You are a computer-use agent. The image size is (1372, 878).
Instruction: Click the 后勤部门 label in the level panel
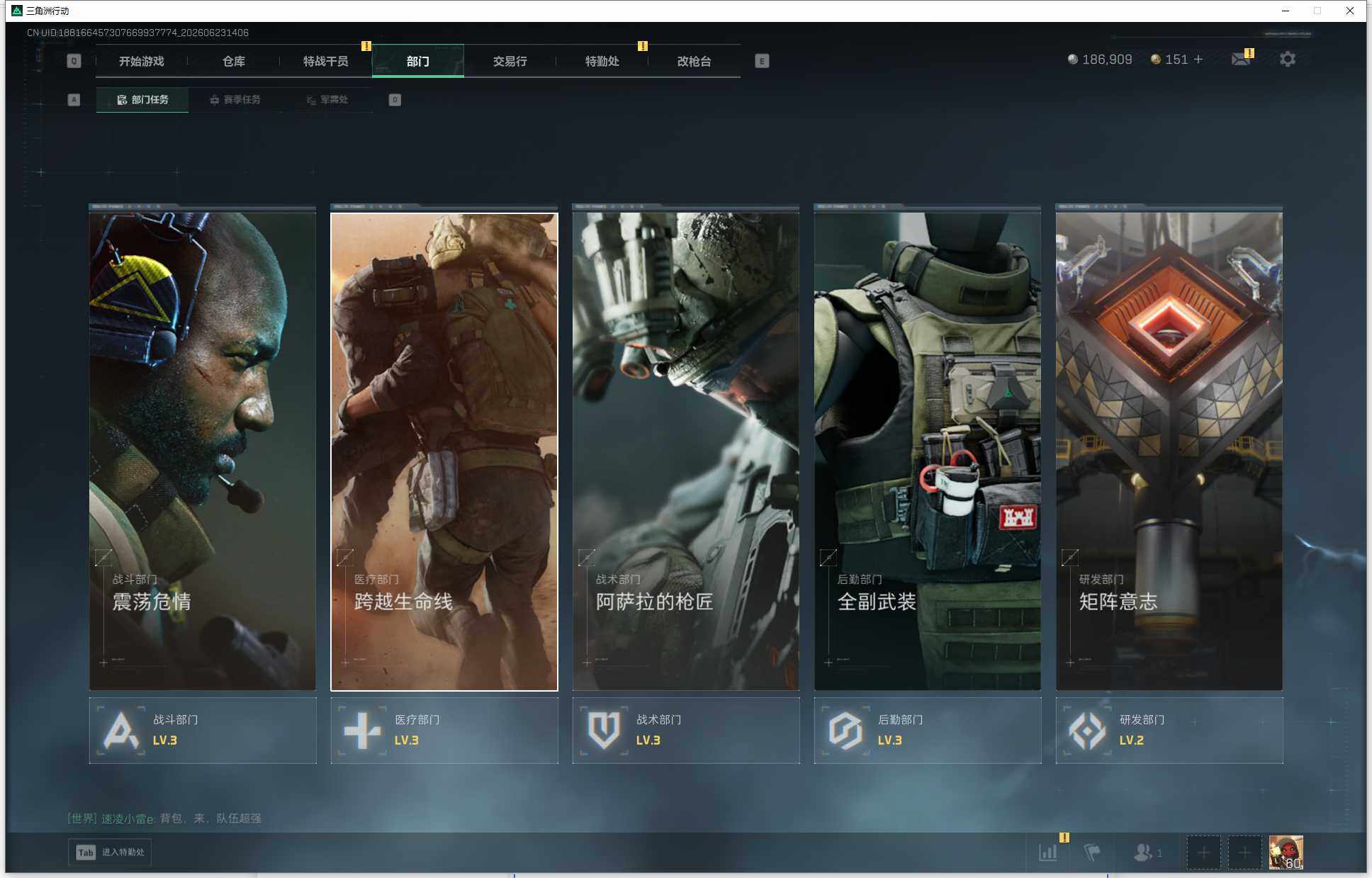point(901,720)
